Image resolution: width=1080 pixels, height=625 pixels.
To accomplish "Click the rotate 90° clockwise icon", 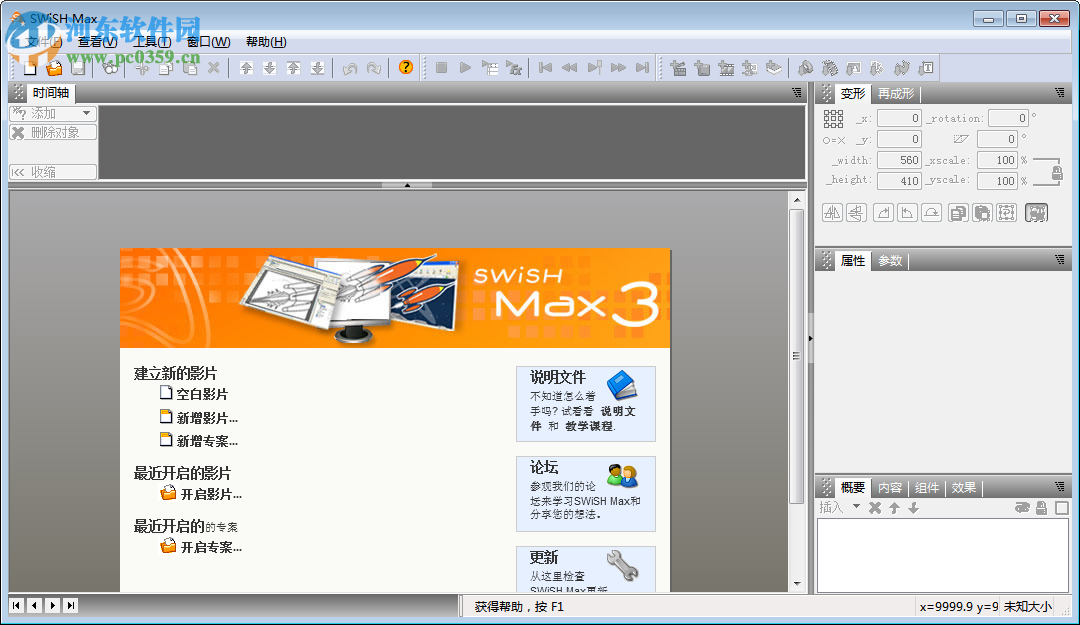I will [881, 212].
